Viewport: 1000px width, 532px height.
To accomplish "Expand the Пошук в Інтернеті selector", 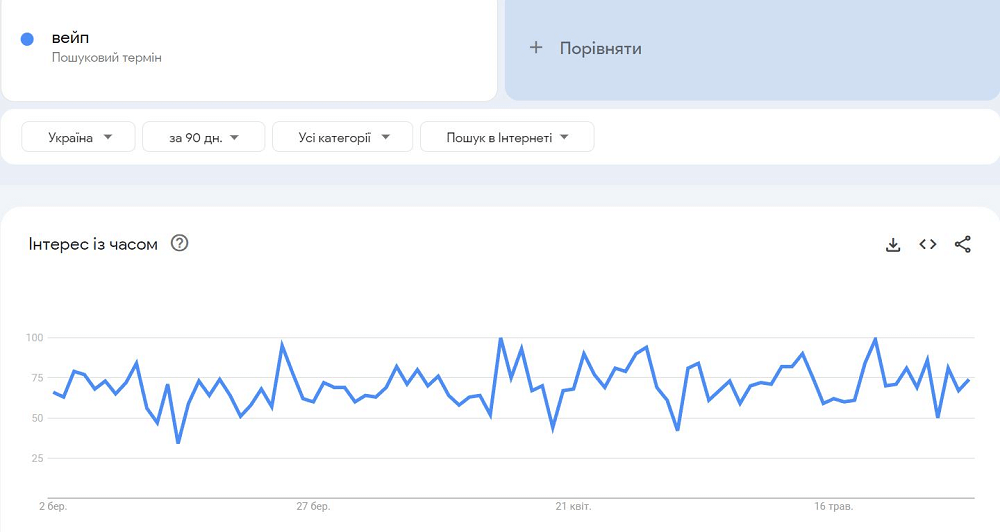I will coord(507,137).
